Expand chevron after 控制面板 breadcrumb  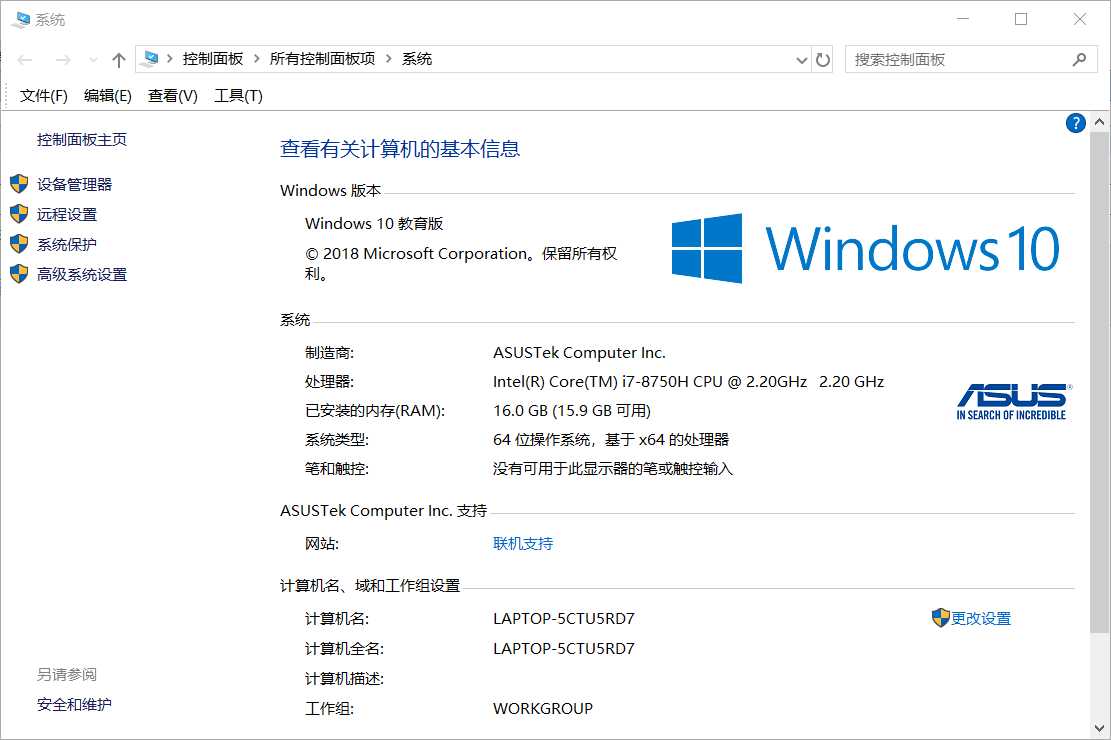tap(256, 59)
